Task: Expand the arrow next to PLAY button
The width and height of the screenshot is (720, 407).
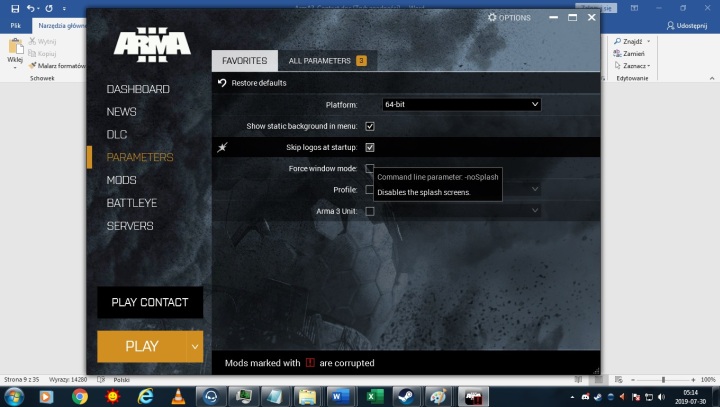Action: point(194,346)
